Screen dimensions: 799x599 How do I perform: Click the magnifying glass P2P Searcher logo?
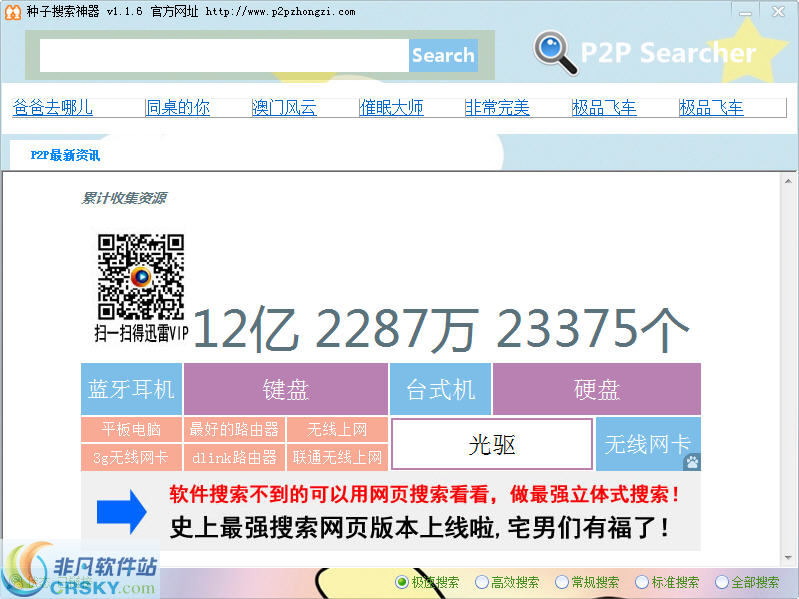pos(555,53)
